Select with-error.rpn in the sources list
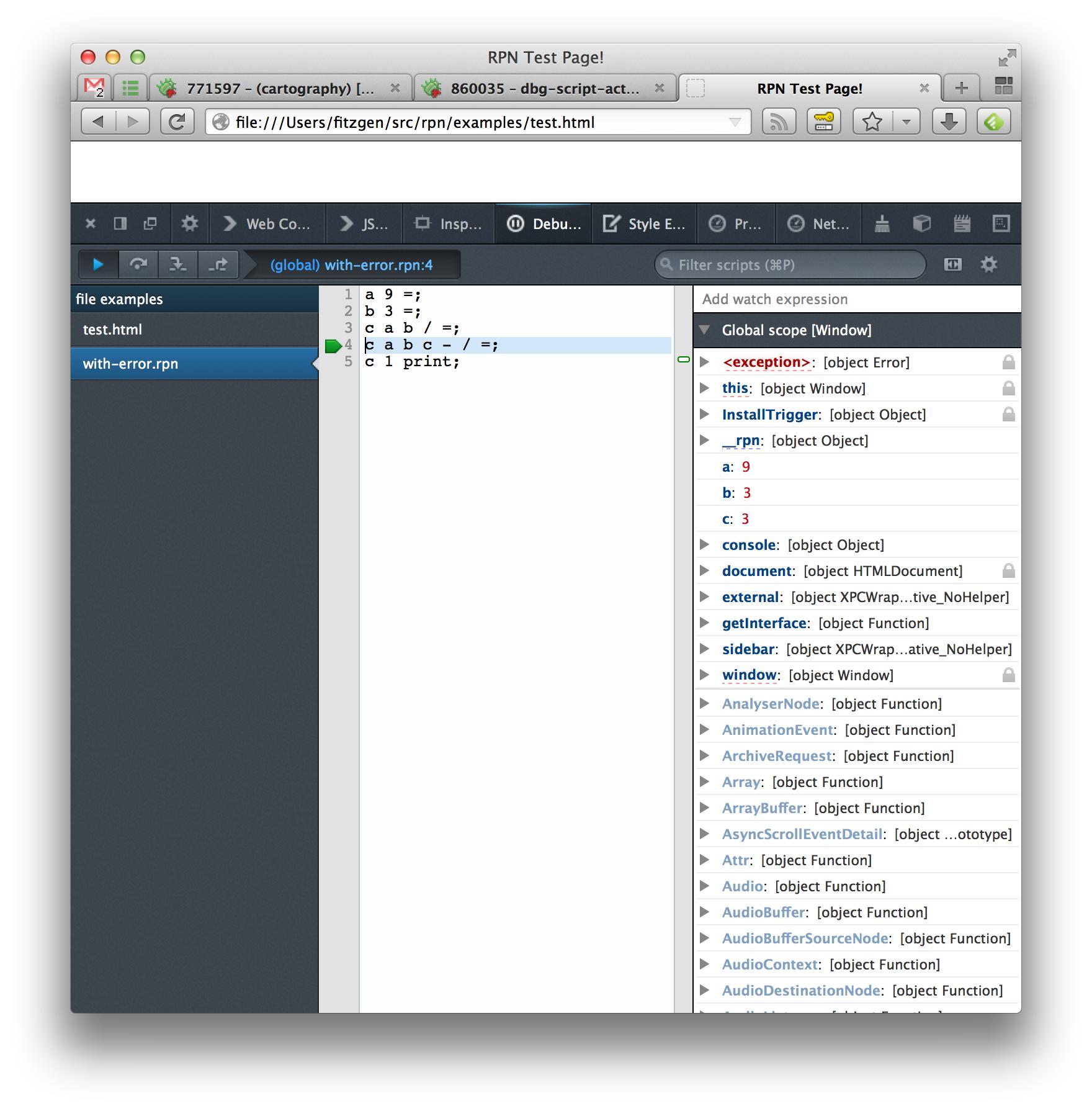 point(194,364)
